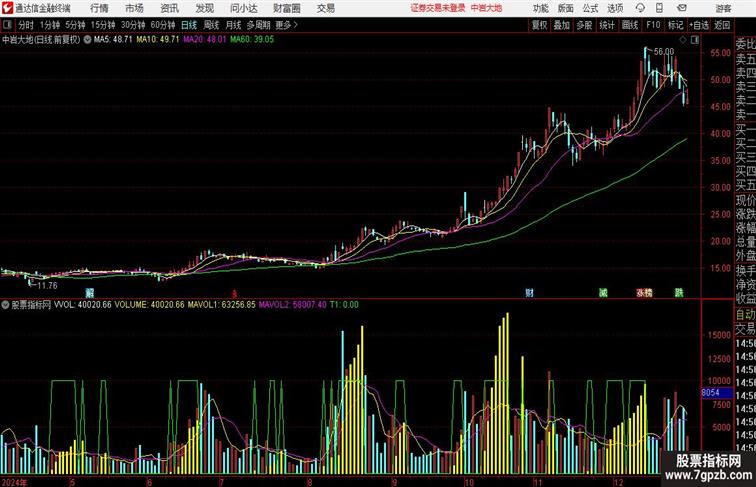This screenshot has height=487, width=756.
Task: Click the red marker icon near June on chart
Action: [234, 293]
